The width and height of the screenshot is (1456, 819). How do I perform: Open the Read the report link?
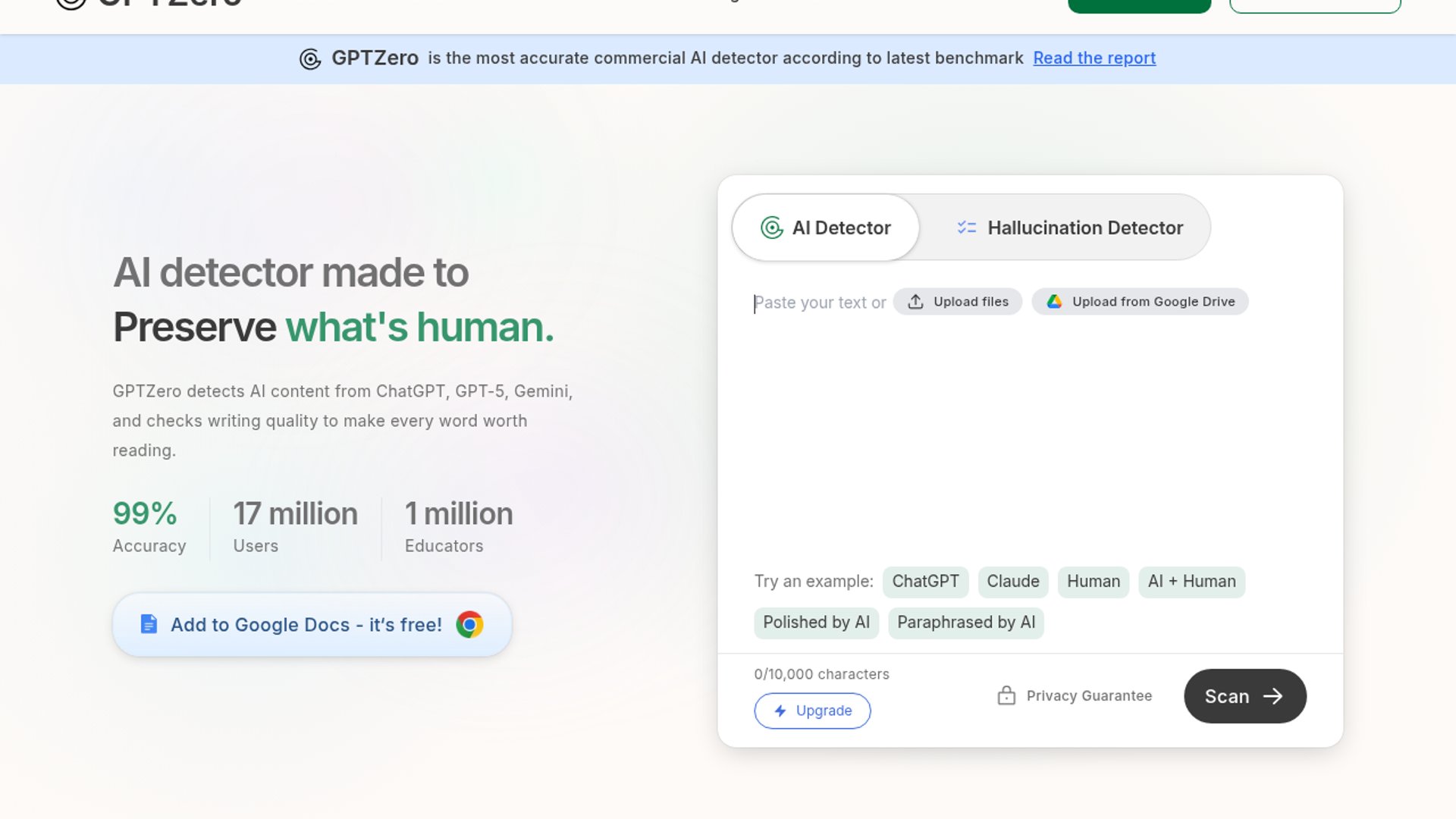pyautogui.click(x=1094, y=58)
